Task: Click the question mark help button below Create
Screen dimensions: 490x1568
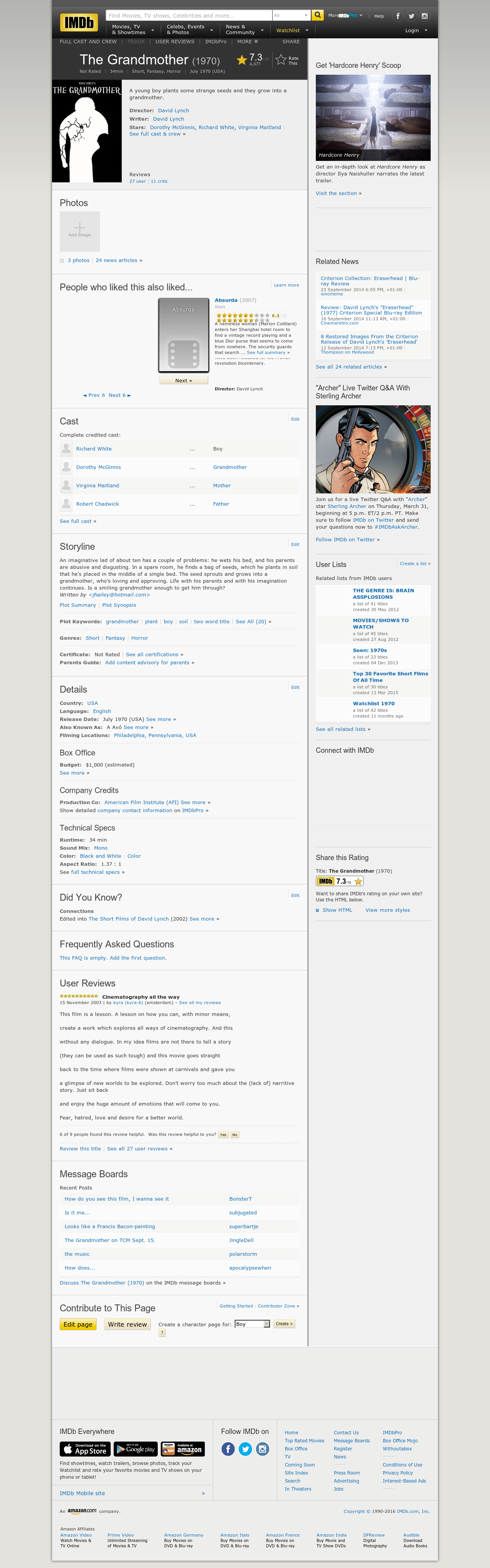Action: [x=162, y=1333]
